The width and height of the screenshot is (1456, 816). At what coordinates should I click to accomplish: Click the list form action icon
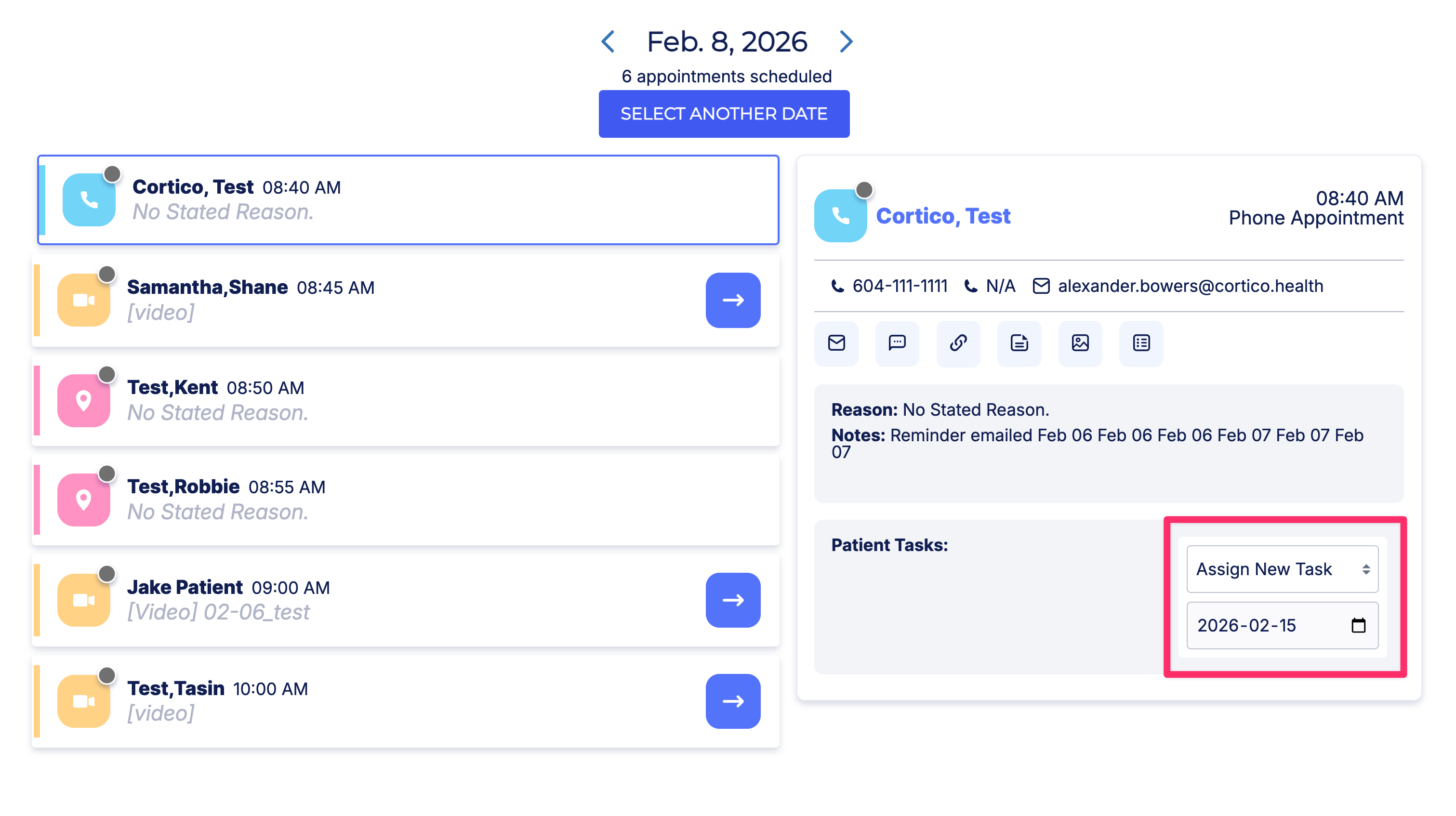[1141, 343]
